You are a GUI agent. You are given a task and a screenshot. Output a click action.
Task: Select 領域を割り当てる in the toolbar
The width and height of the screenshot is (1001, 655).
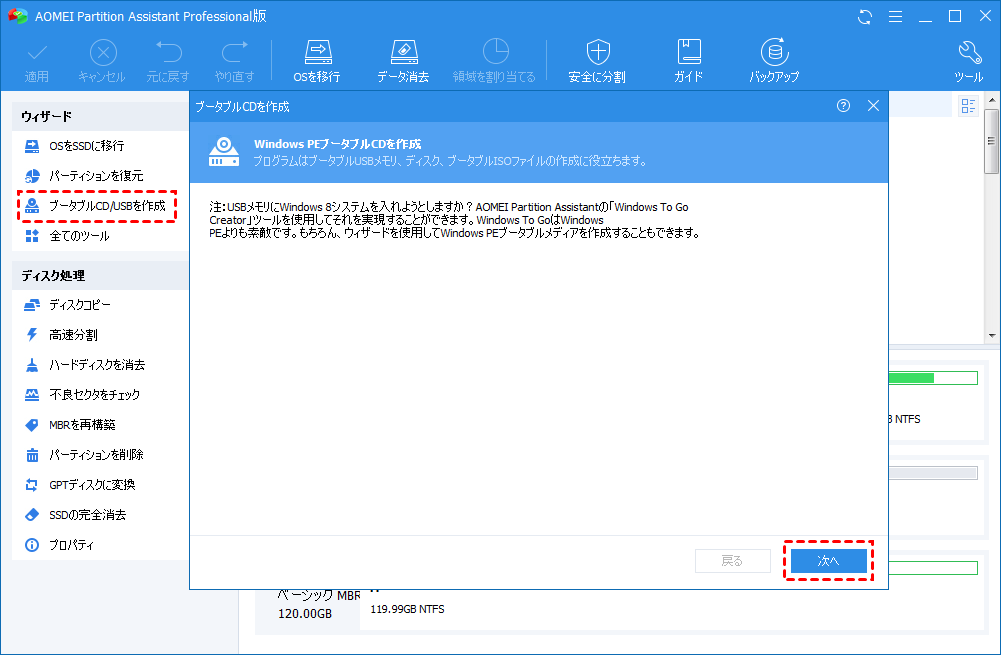494,61
